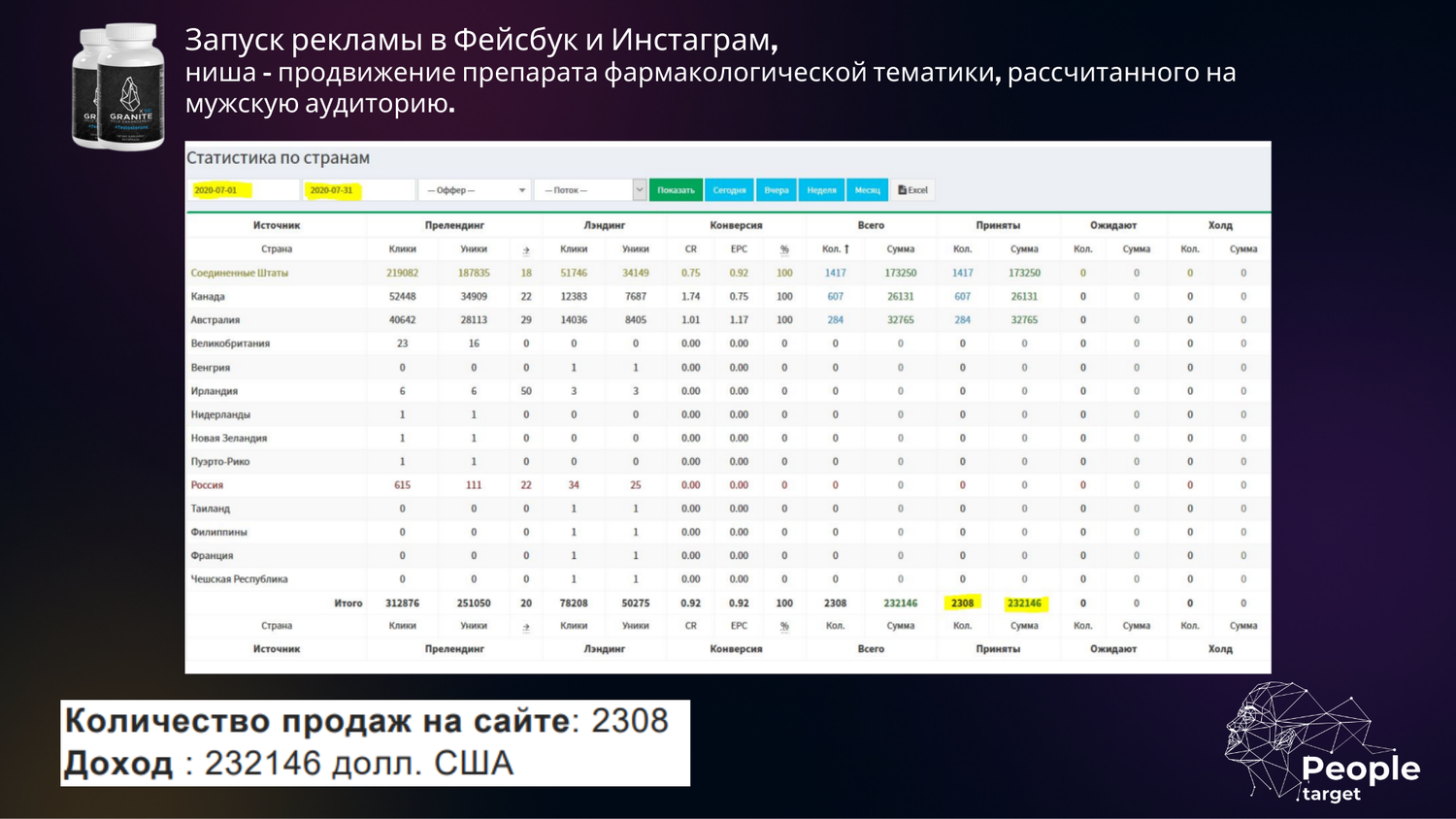Open the 607 link in the Приняты column
The image size is (1456, 819).
pyautogui.click(x=962, y=297)
